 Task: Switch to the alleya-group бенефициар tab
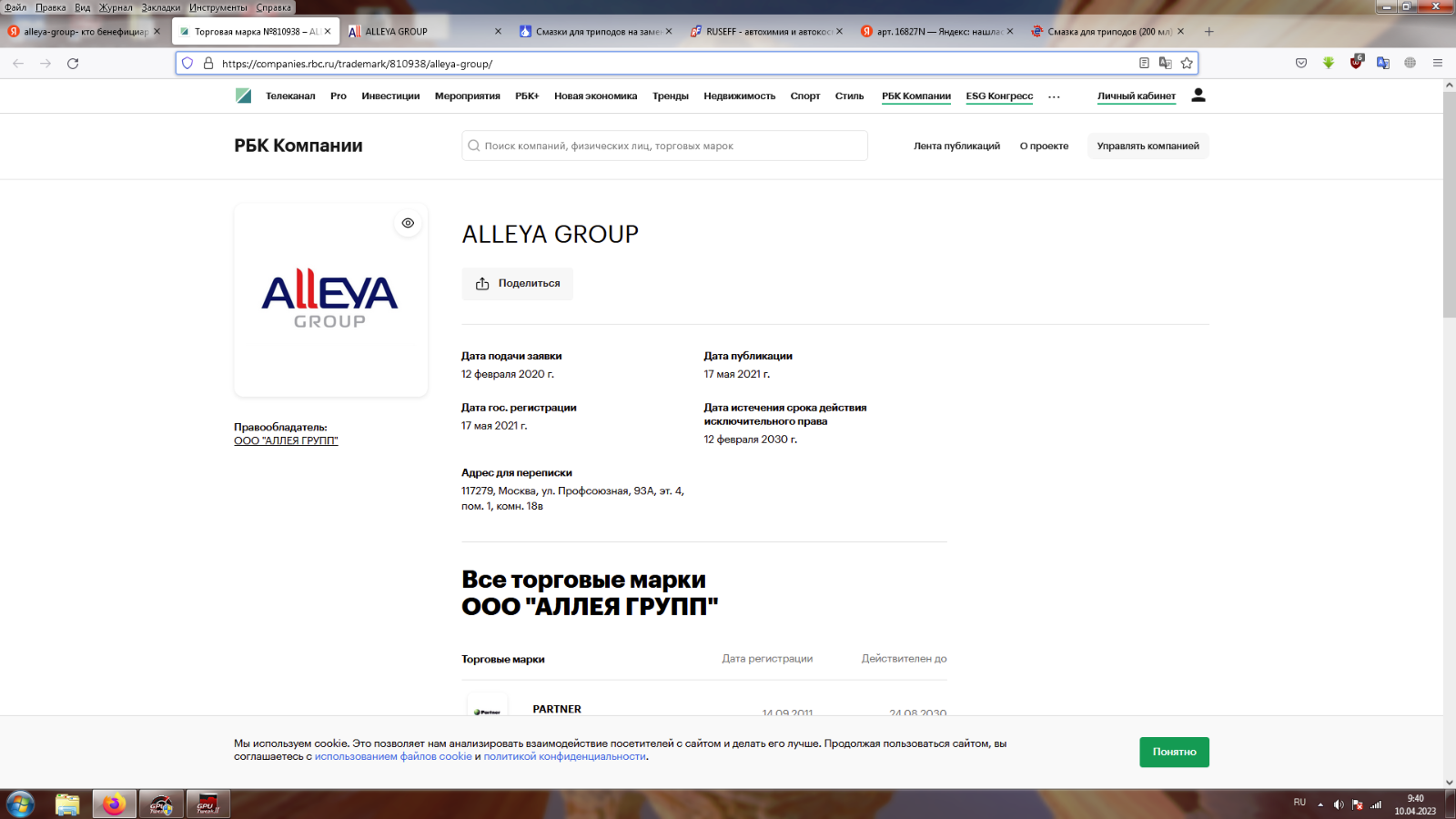point(85,31)
